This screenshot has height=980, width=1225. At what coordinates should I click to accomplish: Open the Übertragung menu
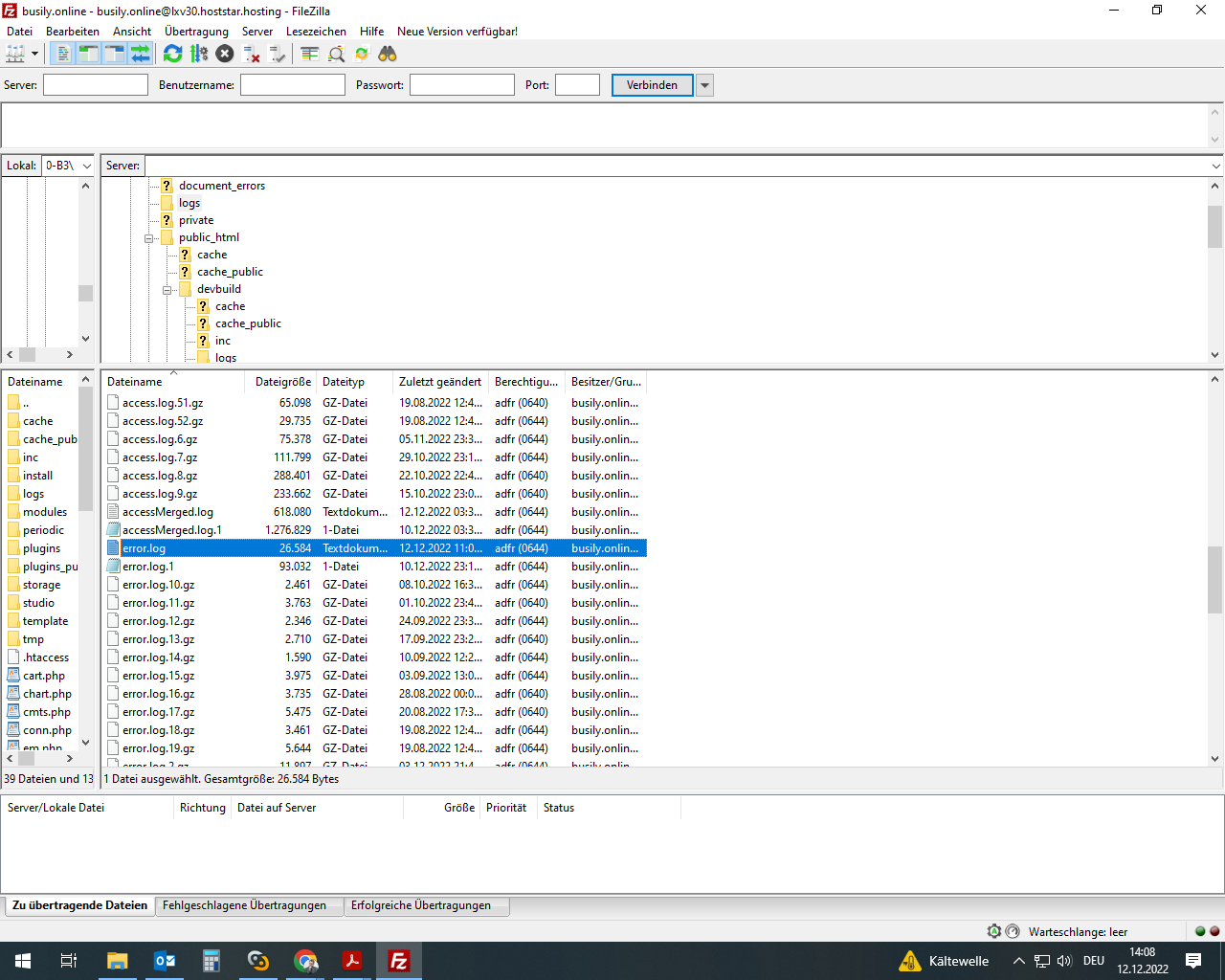click(x=196, y=32)
